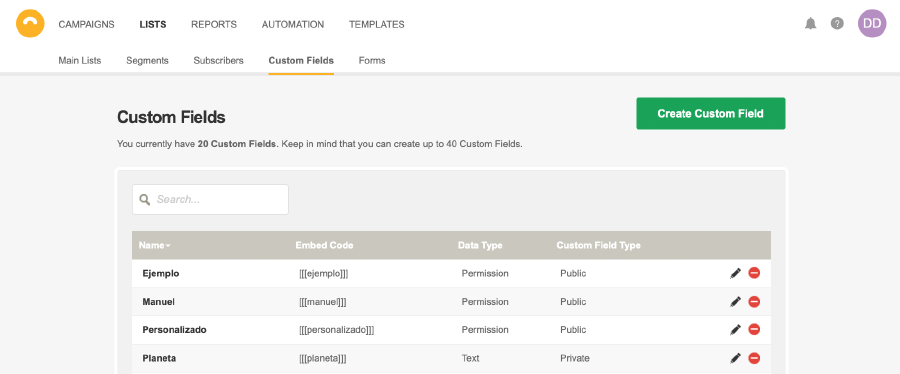The height and width of the screenshot is (374, 900).
Task: Delete the Ejemplo custom field
Action: point(754,273)
